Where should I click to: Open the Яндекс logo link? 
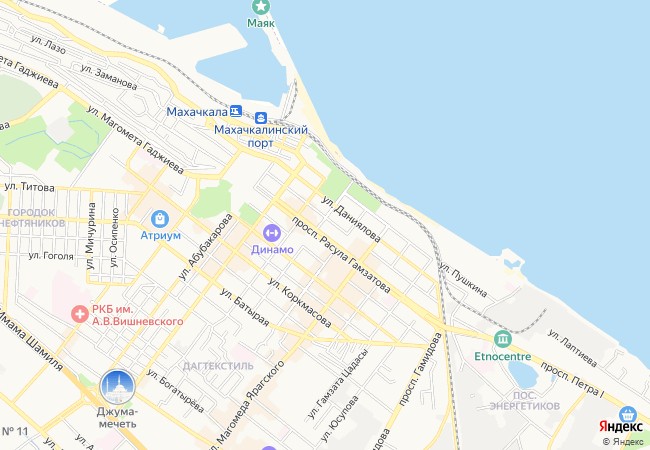[621, 426]
